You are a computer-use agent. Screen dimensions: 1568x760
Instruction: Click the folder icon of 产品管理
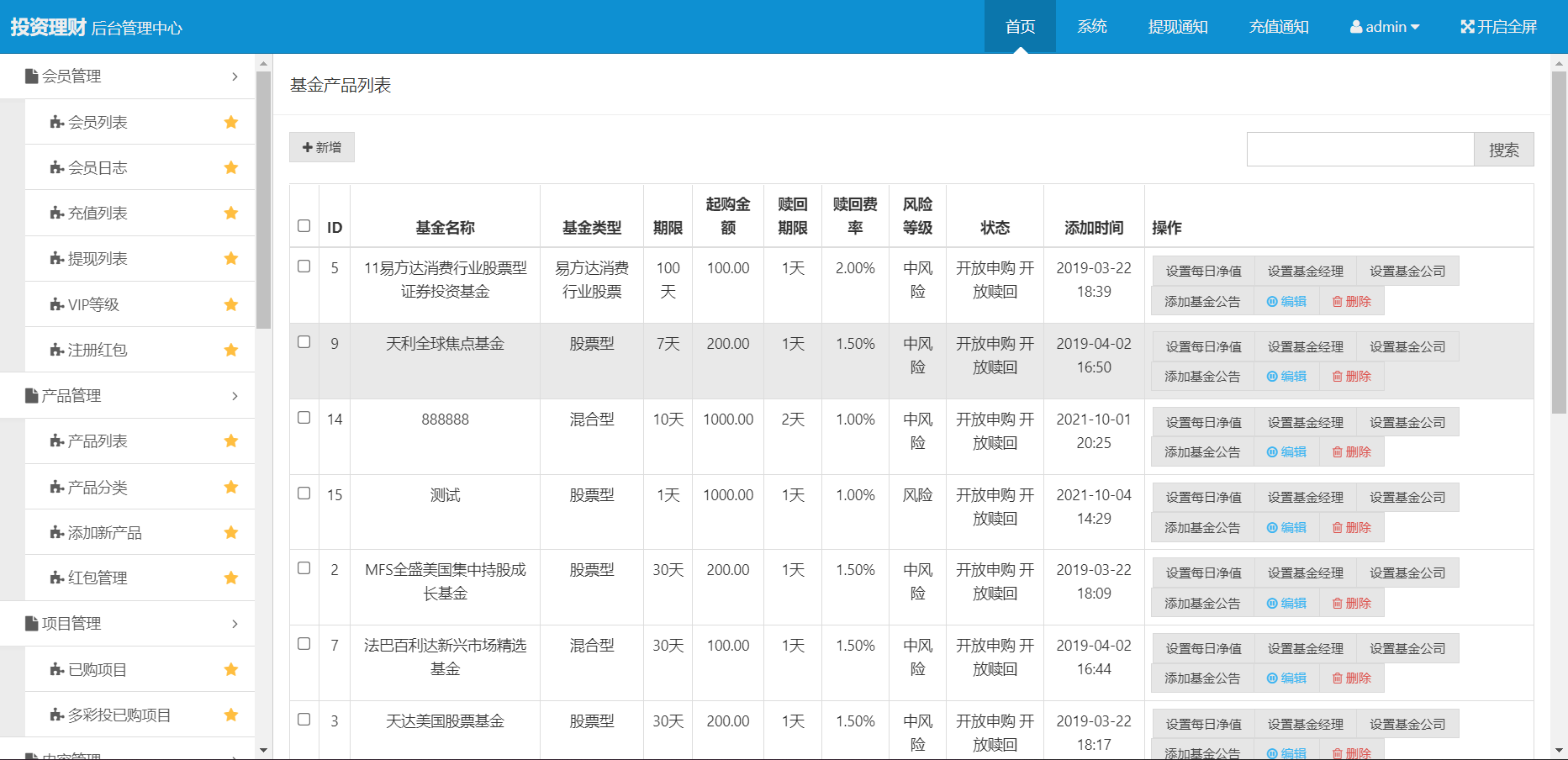(x=32, y=395)
